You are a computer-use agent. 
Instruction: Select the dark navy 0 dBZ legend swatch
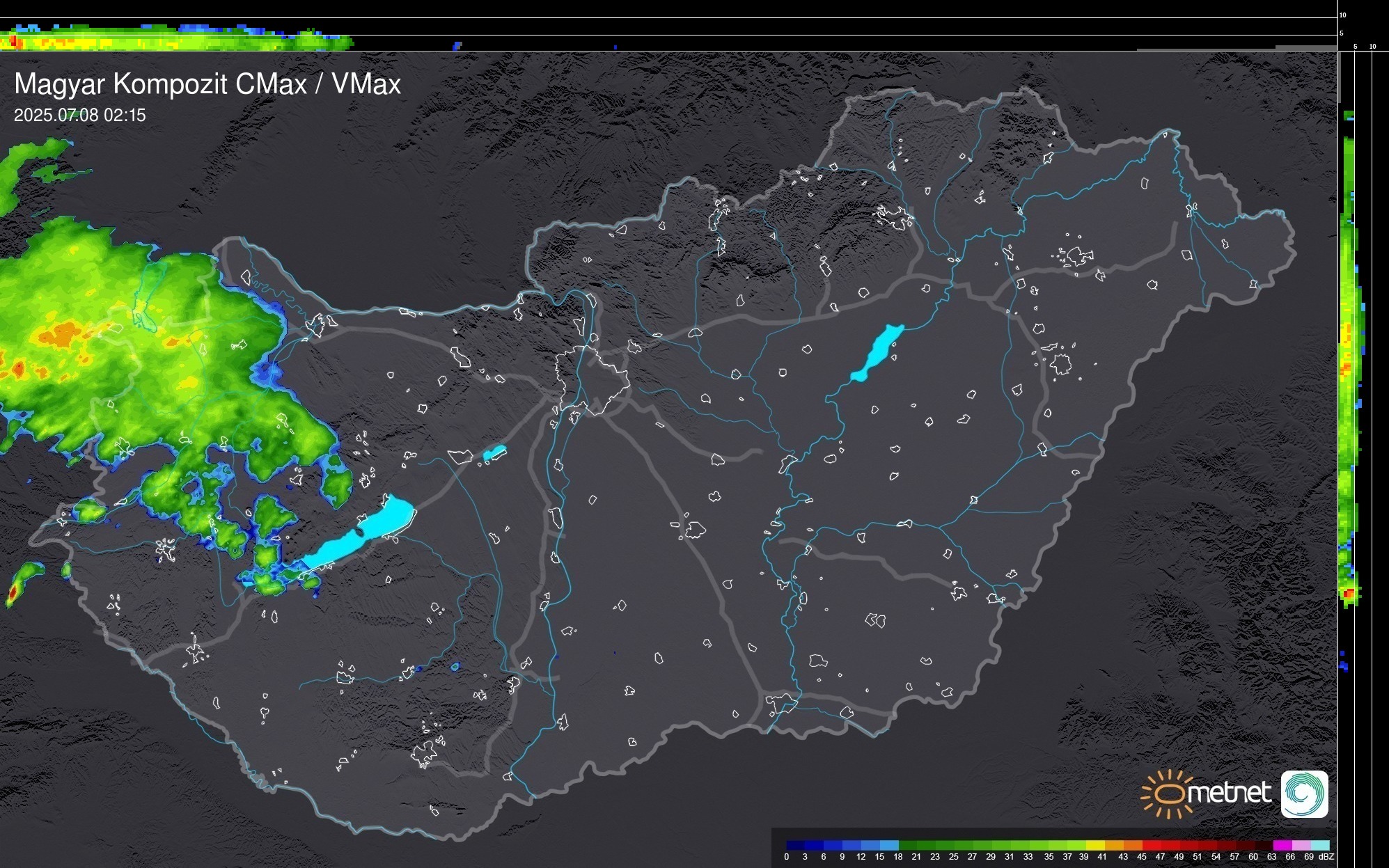coord(796,845)
